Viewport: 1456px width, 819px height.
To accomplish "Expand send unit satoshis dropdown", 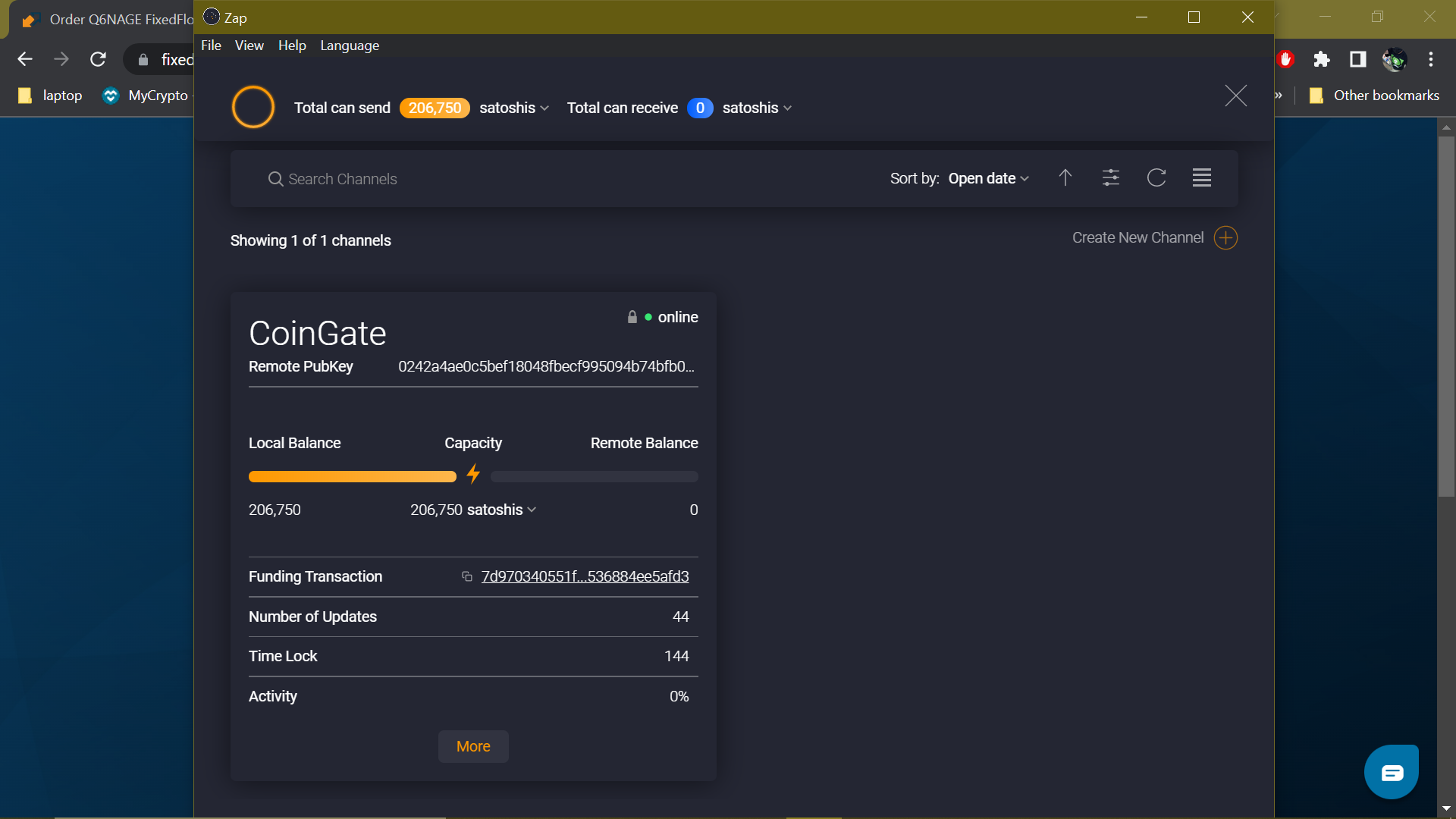I will (x=514, y=108).
